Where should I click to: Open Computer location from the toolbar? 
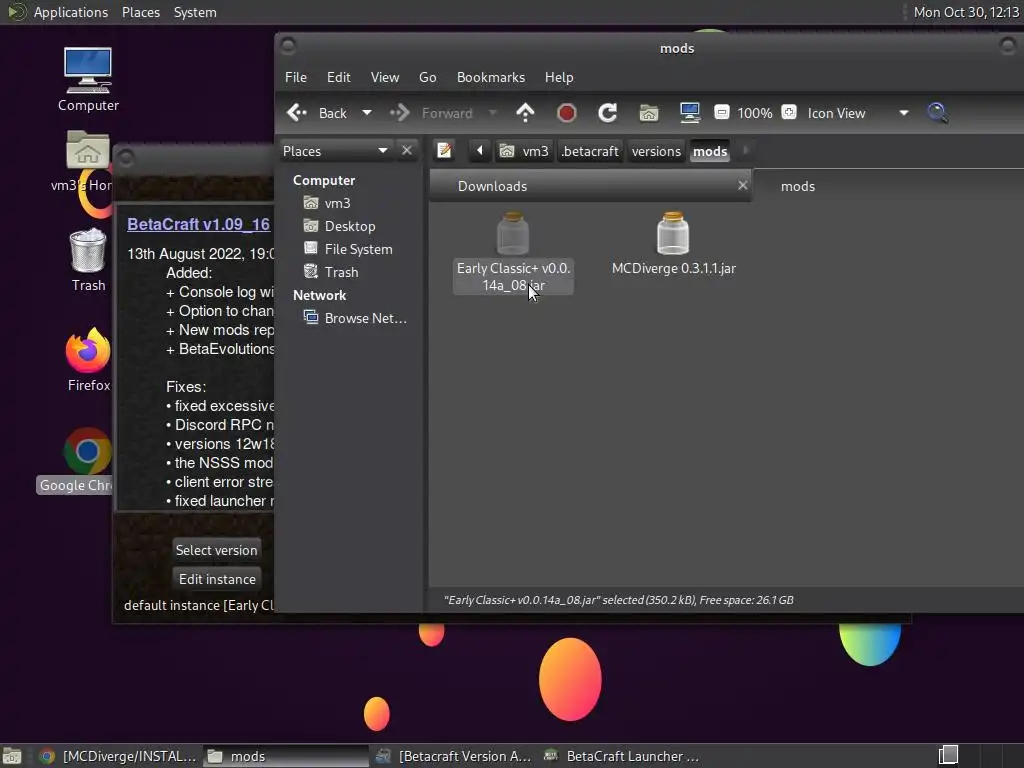tap(690, 113)
